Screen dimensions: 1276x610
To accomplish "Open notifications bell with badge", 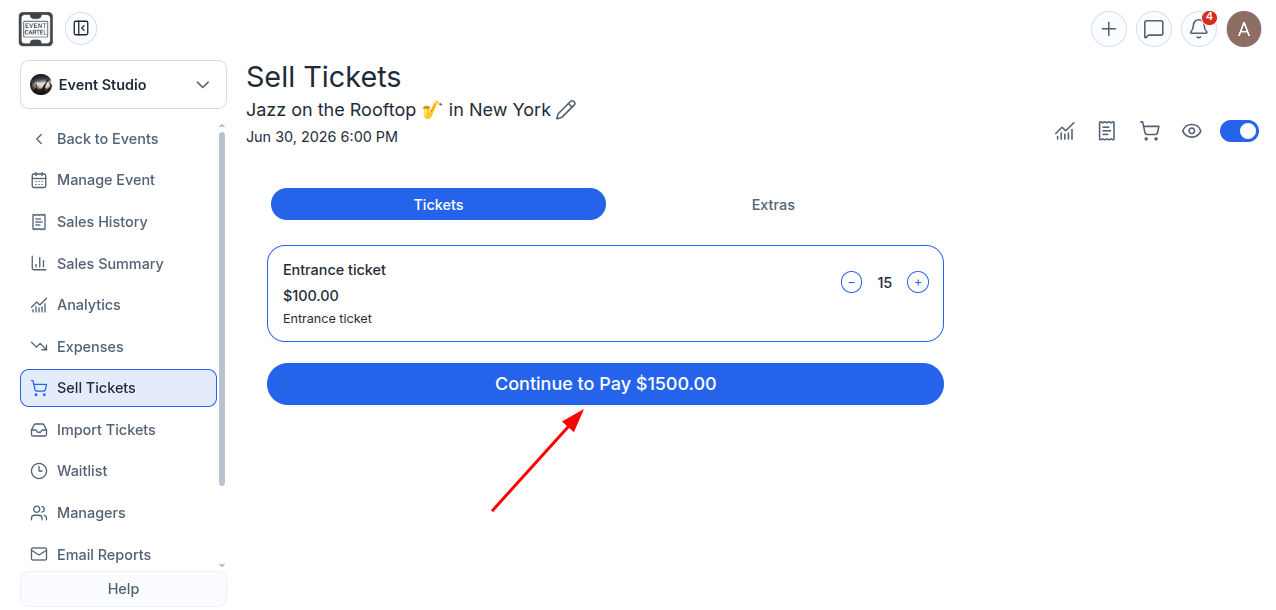I will (x=1199, y=29).
